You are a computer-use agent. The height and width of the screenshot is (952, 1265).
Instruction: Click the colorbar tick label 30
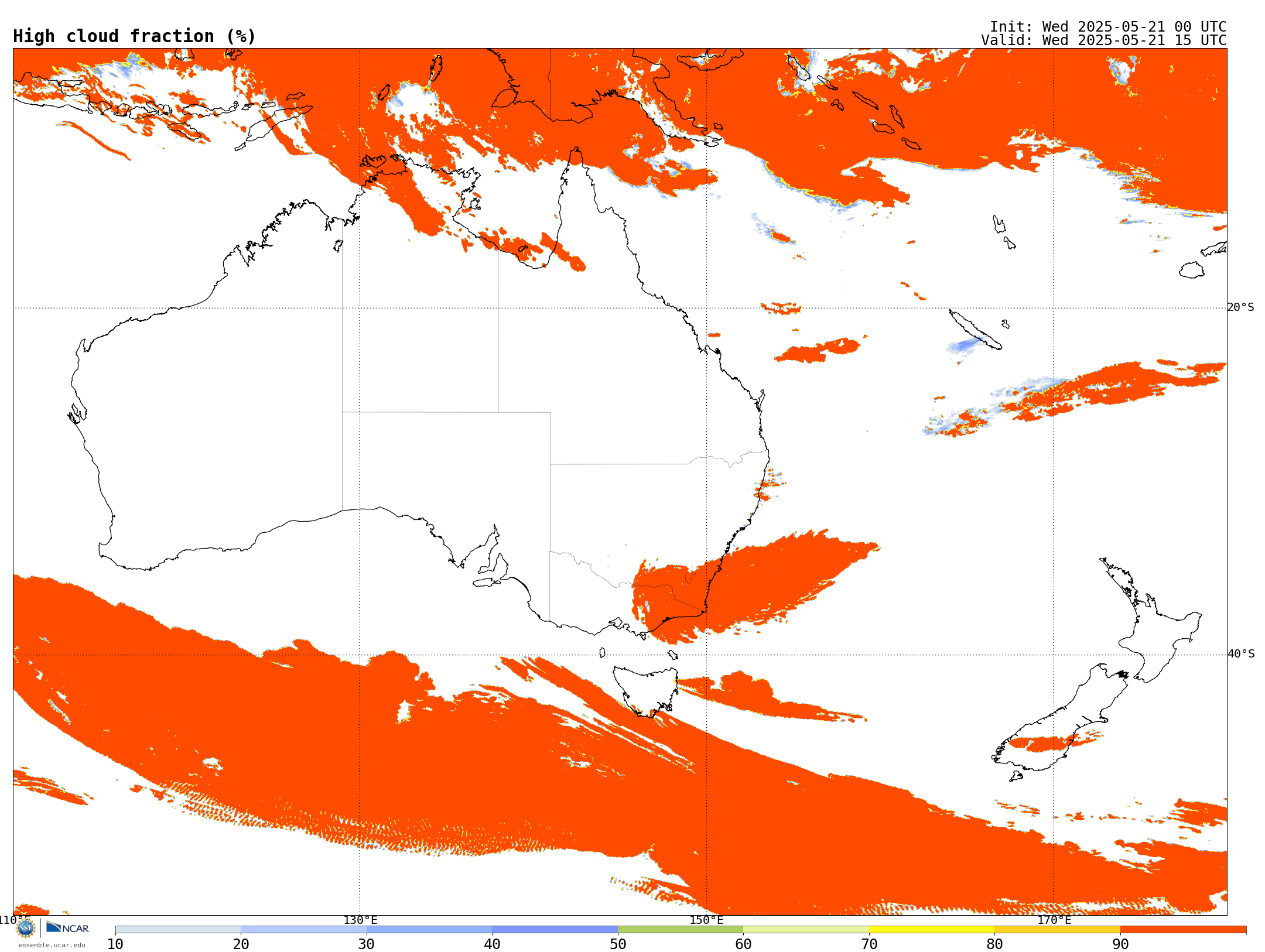tap(367, 944)
